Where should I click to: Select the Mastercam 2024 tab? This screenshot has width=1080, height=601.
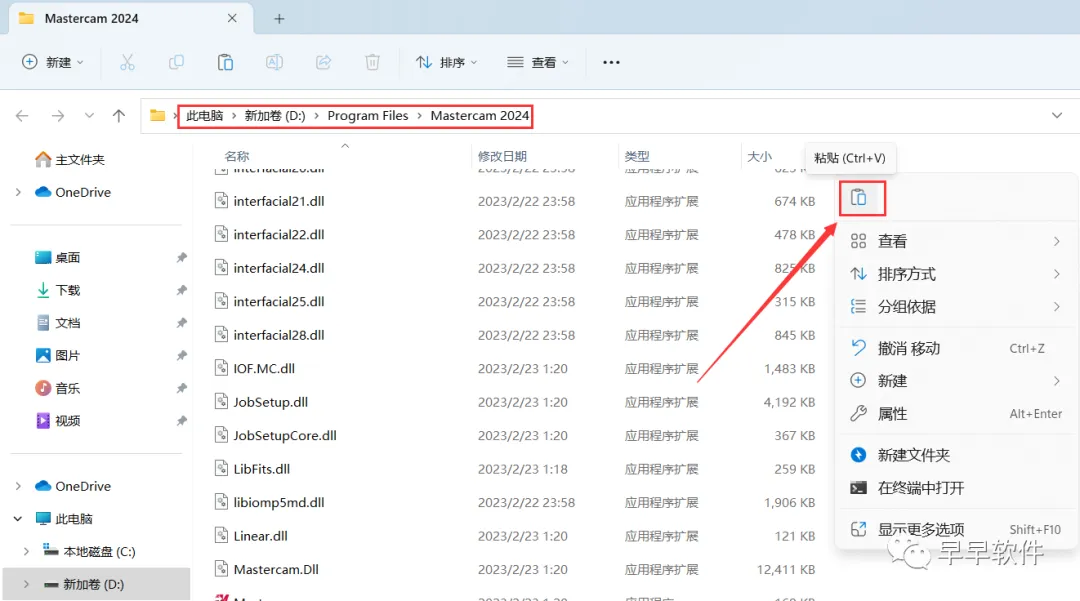(131, 19)
